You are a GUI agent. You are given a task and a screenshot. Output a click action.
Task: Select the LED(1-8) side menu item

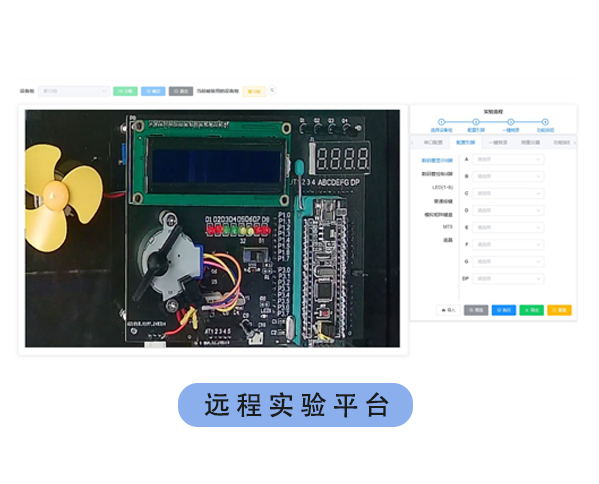point(442,187)
